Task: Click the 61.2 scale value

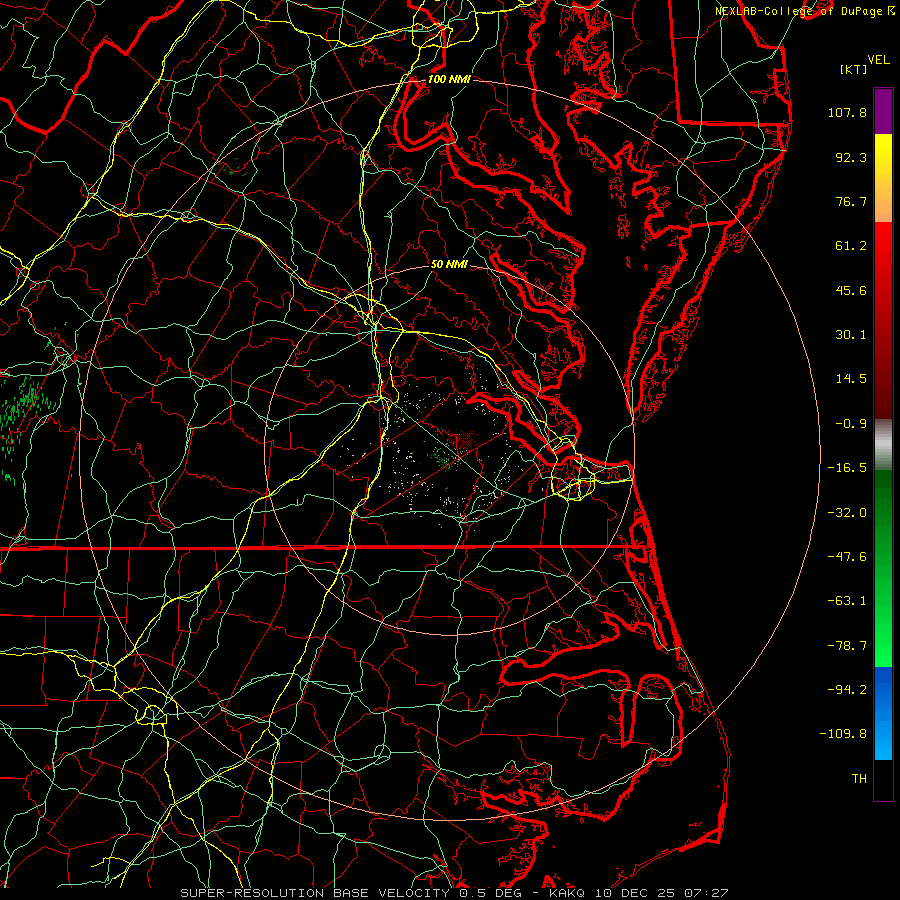Action: coord(851,246)
